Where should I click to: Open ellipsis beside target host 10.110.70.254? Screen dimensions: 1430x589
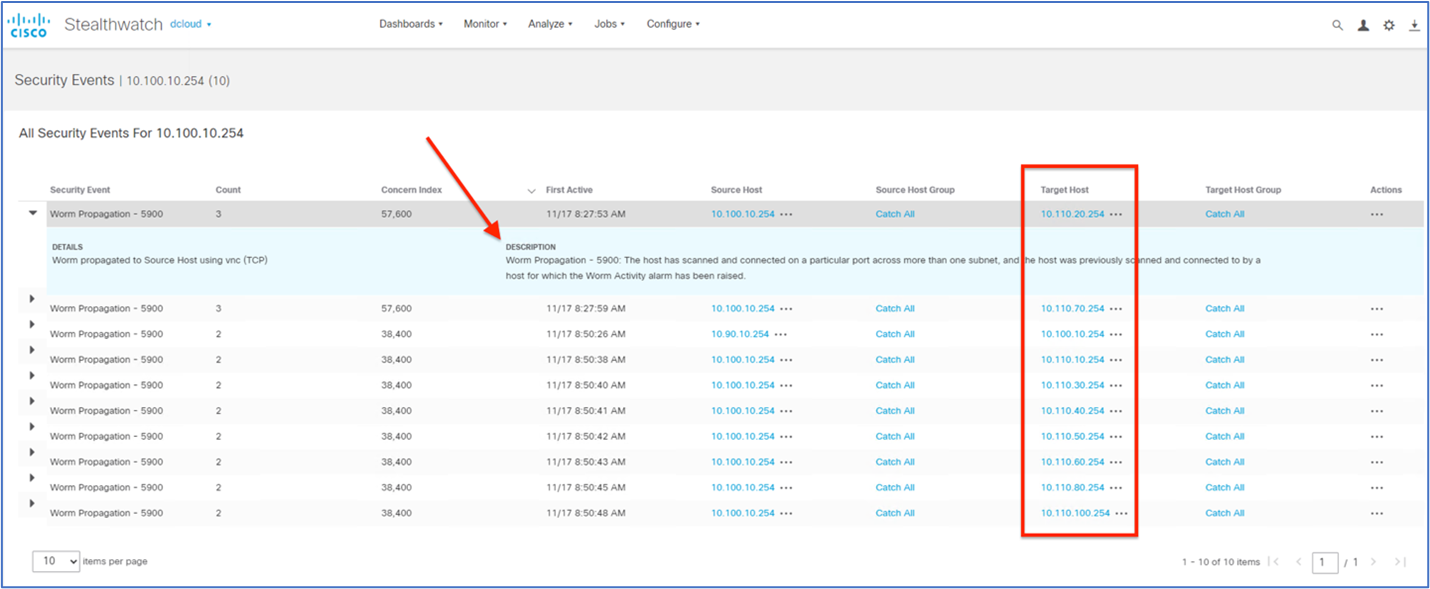[x=1116, y=309]
